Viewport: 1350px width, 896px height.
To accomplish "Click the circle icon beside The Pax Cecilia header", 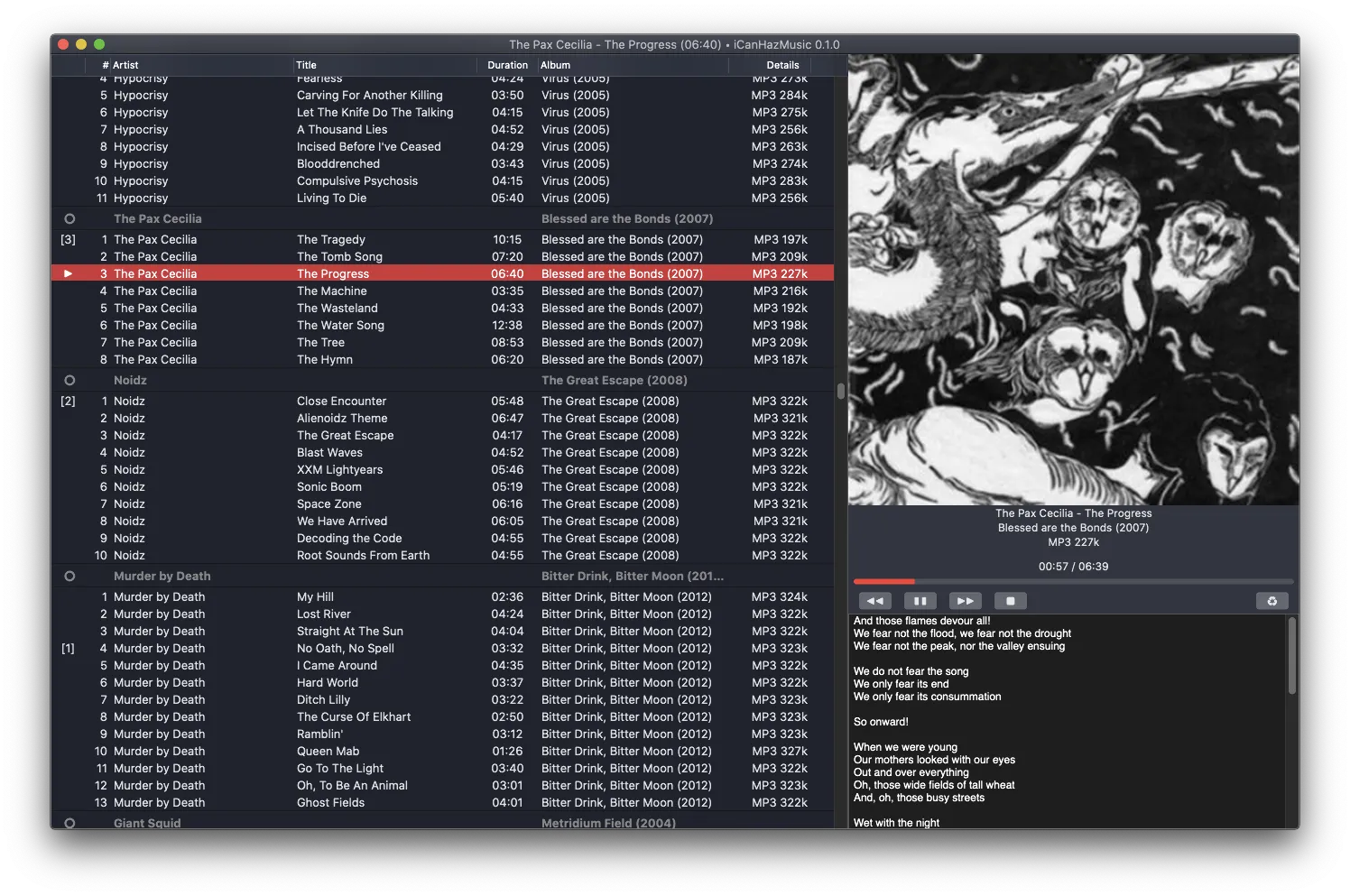I will coord(69,218).
